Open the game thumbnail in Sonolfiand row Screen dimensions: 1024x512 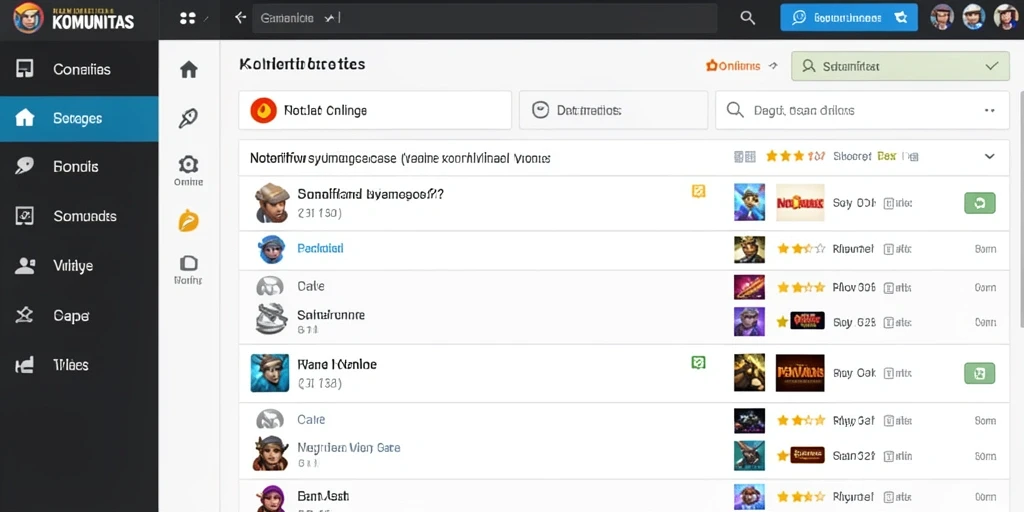click(749, 202)
